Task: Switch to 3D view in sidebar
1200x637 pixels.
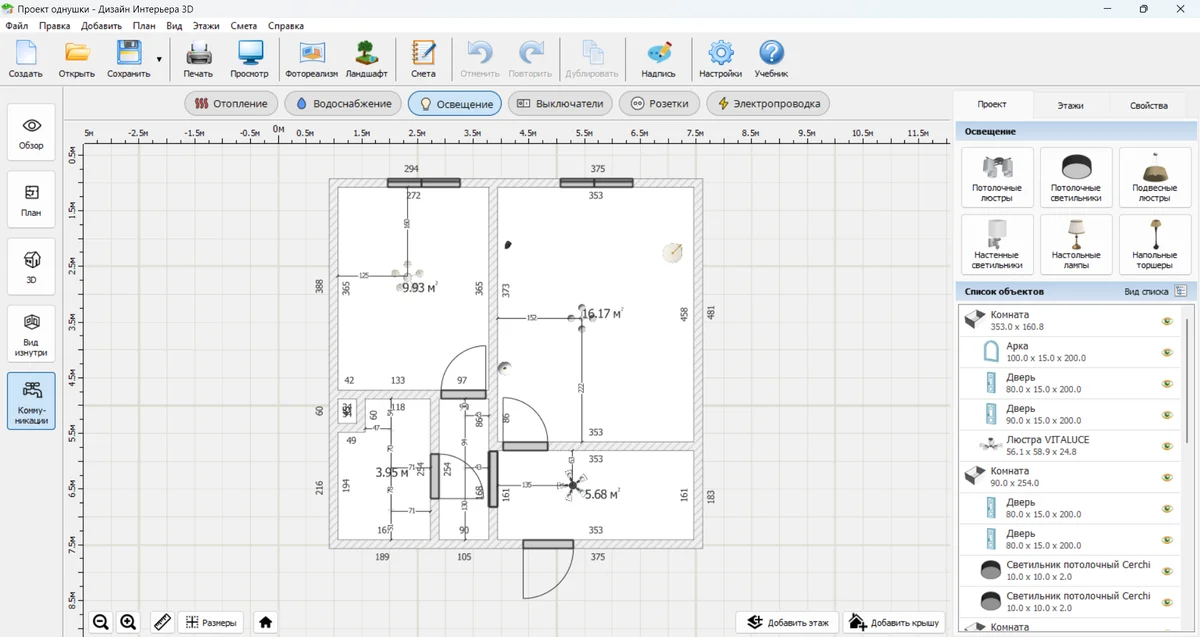Action: (x=31, y=265)
